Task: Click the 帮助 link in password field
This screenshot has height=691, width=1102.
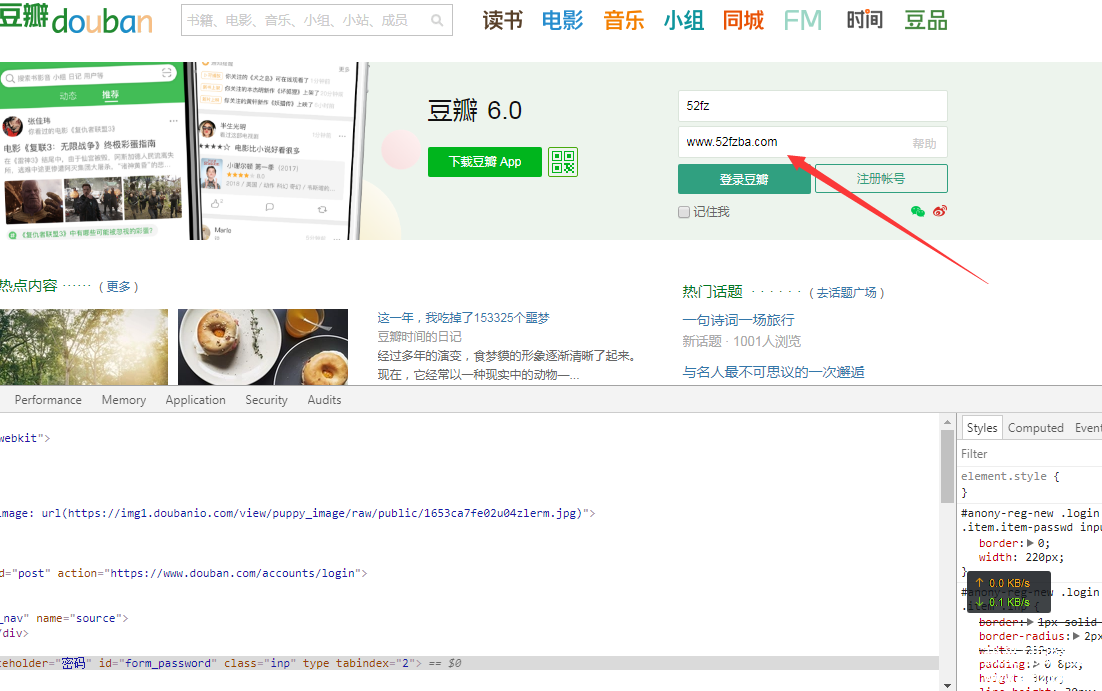Action: 924,143
